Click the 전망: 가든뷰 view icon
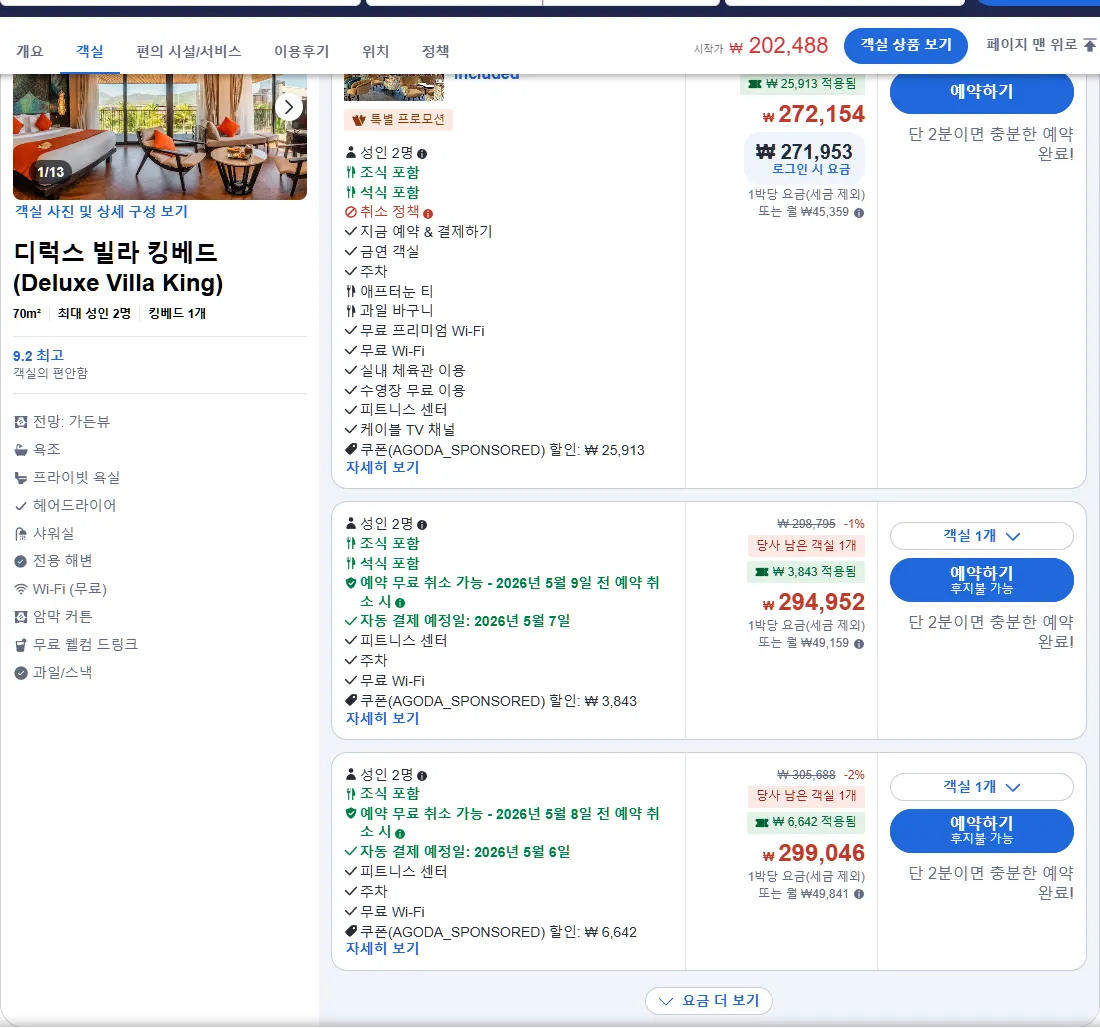Screen dimensions: 1100x1028 point(21,422)
